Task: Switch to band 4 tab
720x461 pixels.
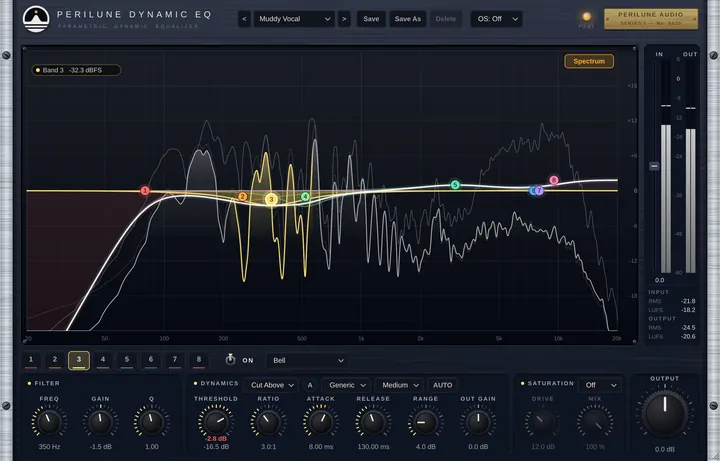Action: (x=103, y=360)
